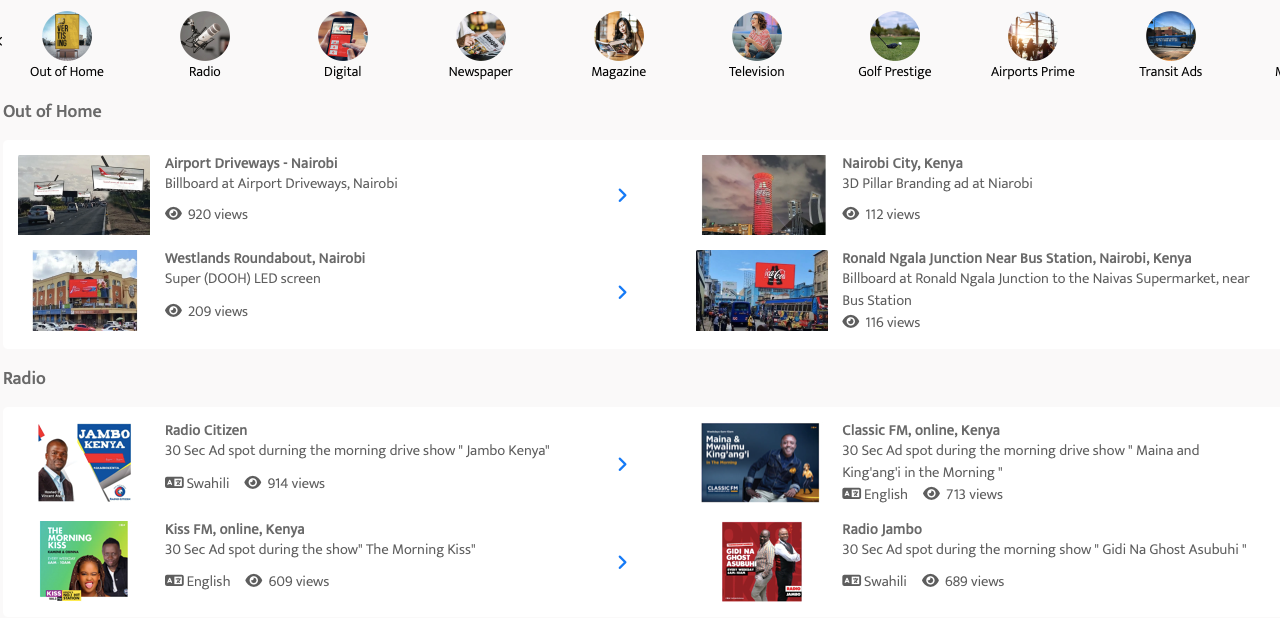Expand the Radio Citizen listing chevron
1280x618 pixels.
click(622, 464)
